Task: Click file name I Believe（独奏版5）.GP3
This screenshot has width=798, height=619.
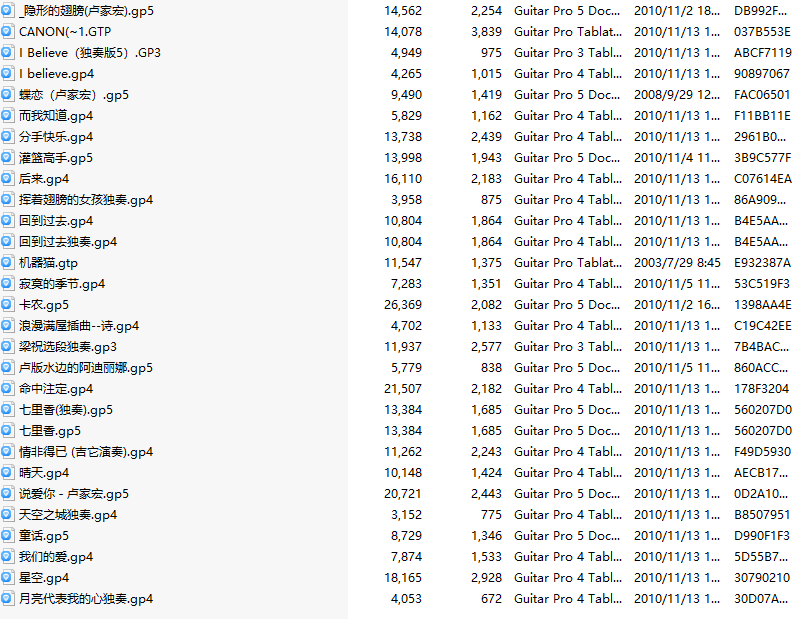Action: pos(90,53)
